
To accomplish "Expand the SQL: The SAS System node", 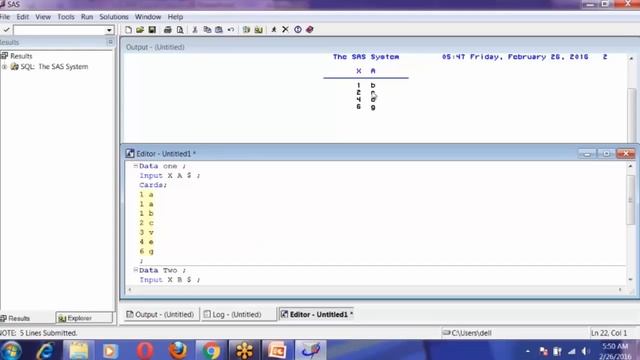I will pos(4,67).
